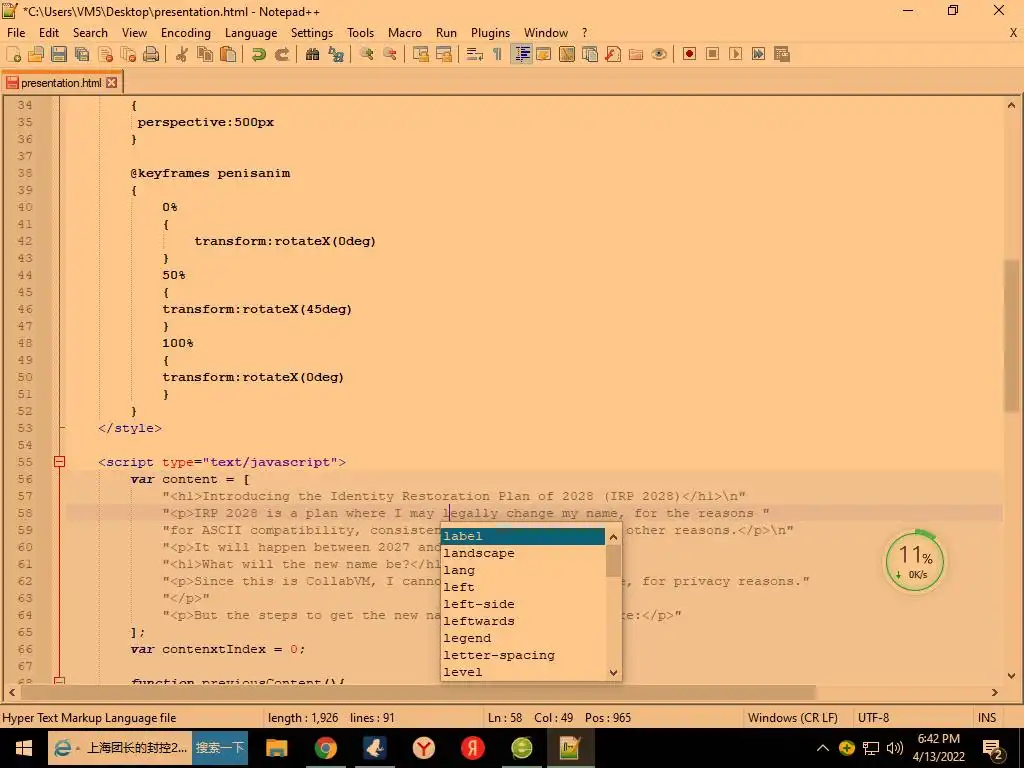Pick 'letter-spacing' in the autocomplete list
Screen dimensions: 1024x768
click(x=522, y=655)
